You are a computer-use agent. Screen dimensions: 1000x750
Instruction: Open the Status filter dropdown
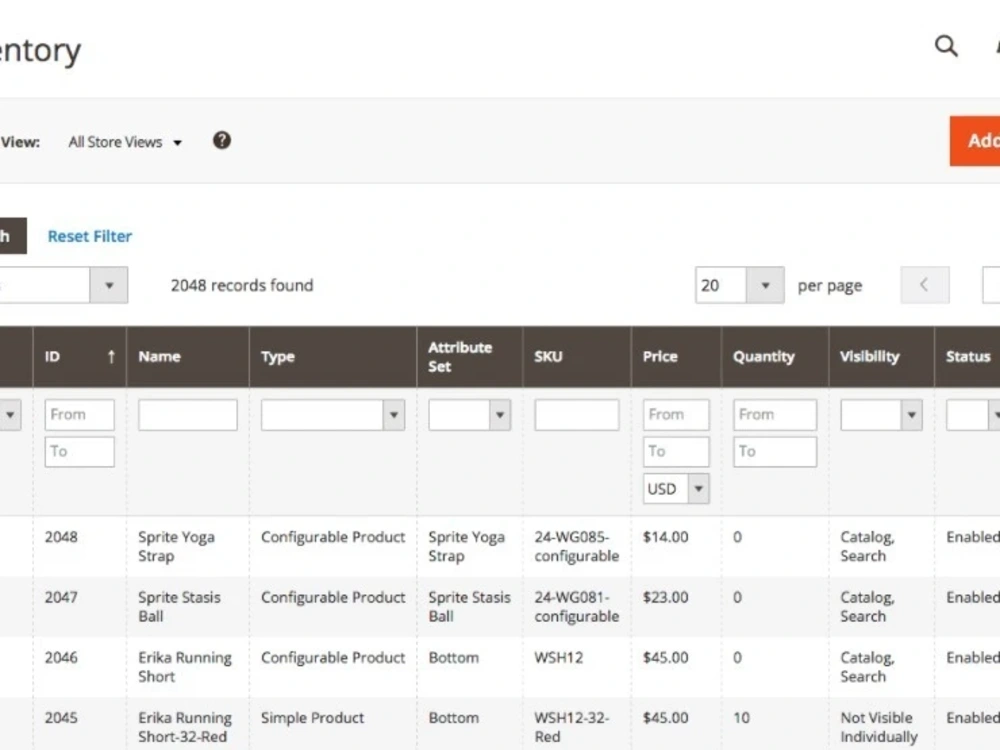point(973,415)
